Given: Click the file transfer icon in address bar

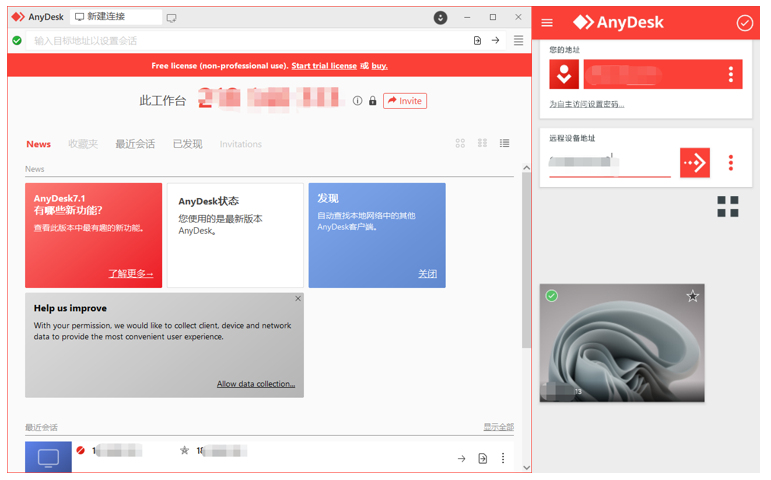Looking at the screenshot, I should tap(477, 40).
